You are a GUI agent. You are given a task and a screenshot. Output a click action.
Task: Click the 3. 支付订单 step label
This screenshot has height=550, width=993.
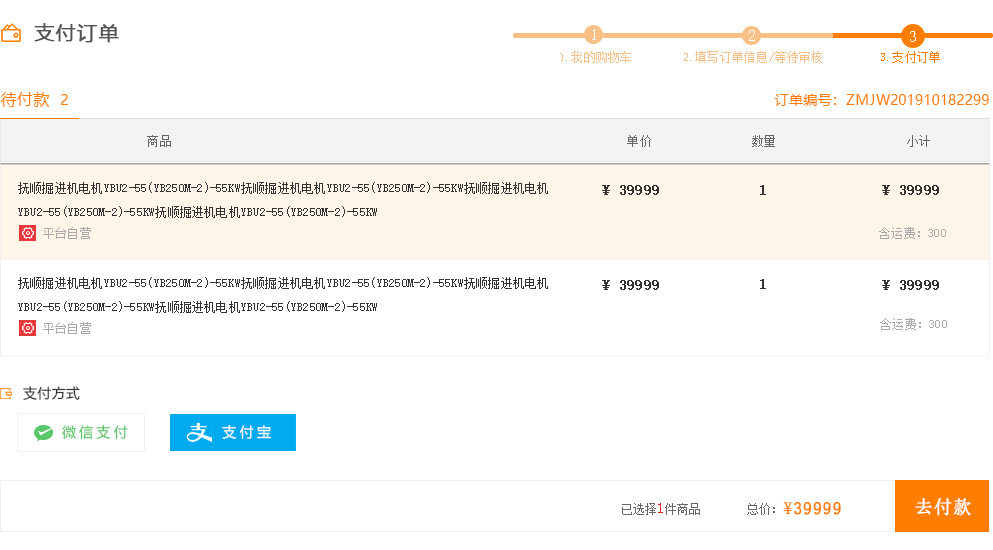click(910, 58)
